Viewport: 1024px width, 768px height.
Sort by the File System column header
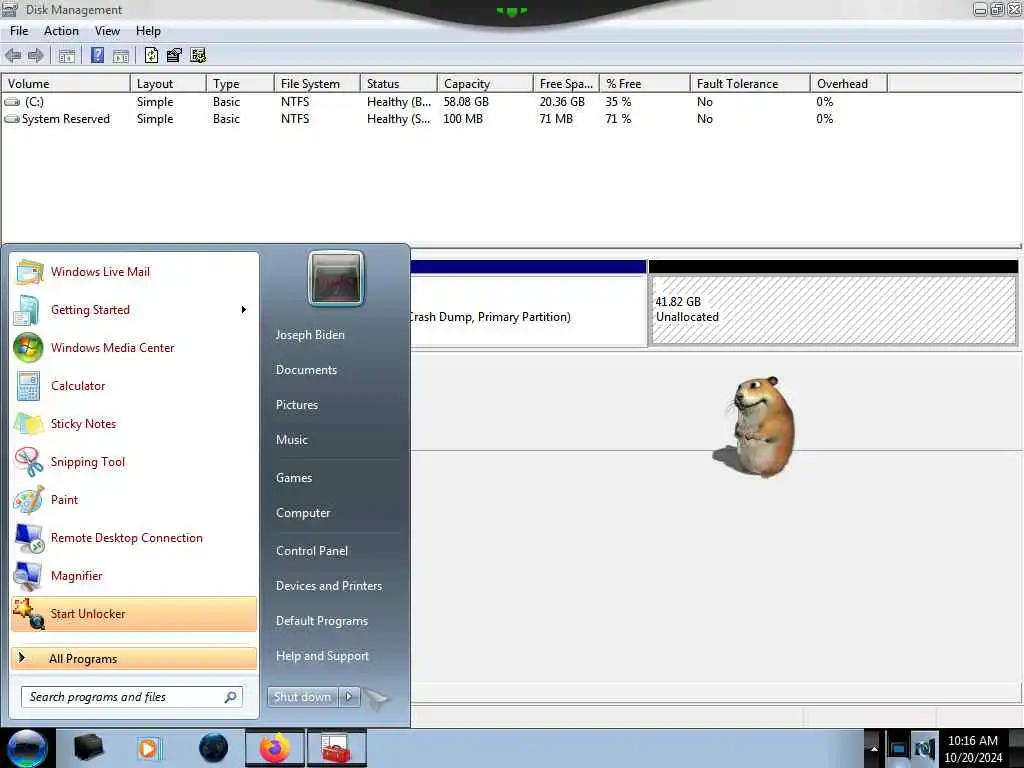tap(317, 84)
